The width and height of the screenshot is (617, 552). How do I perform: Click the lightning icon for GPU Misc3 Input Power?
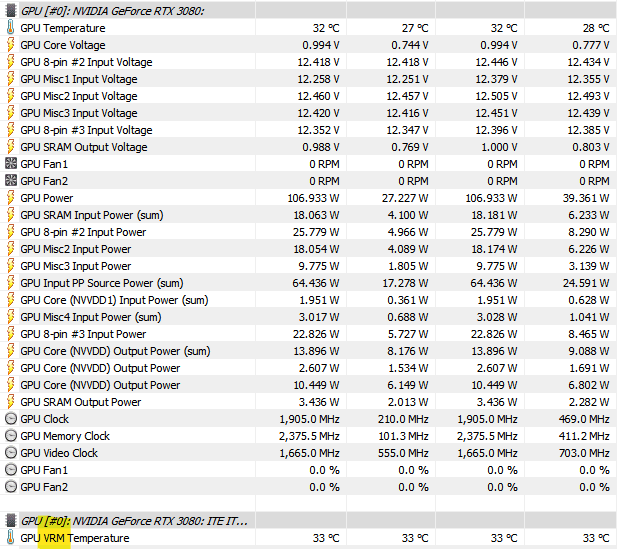pos(11,266)
